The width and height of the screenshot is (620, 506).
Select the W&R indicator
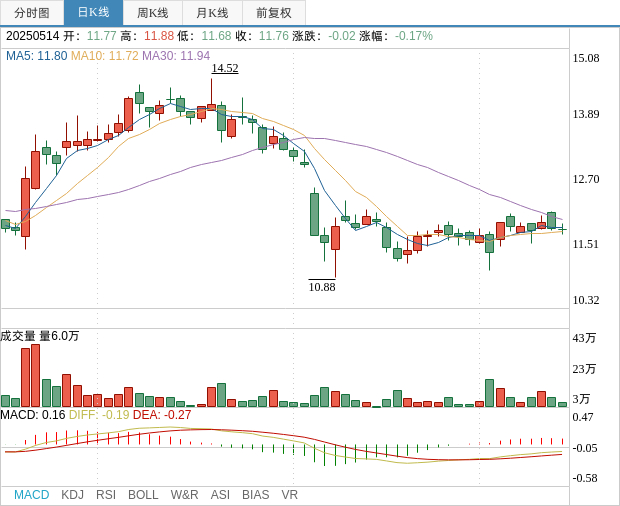coord(184,495)
